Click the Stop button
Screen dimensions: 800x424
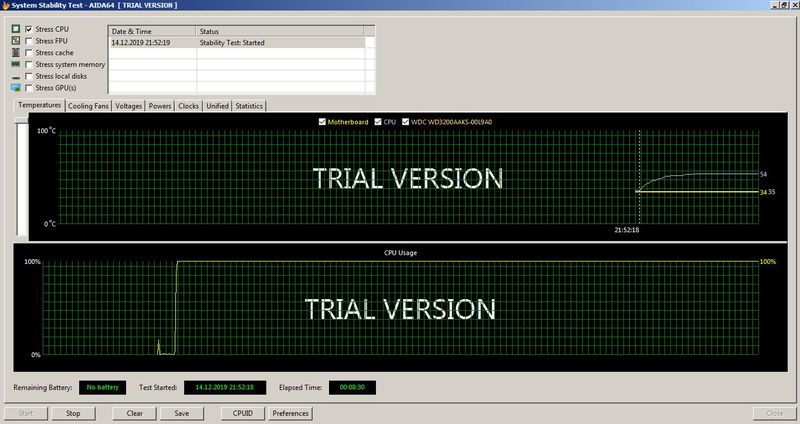pyautogui.click(x=73, y=413)
